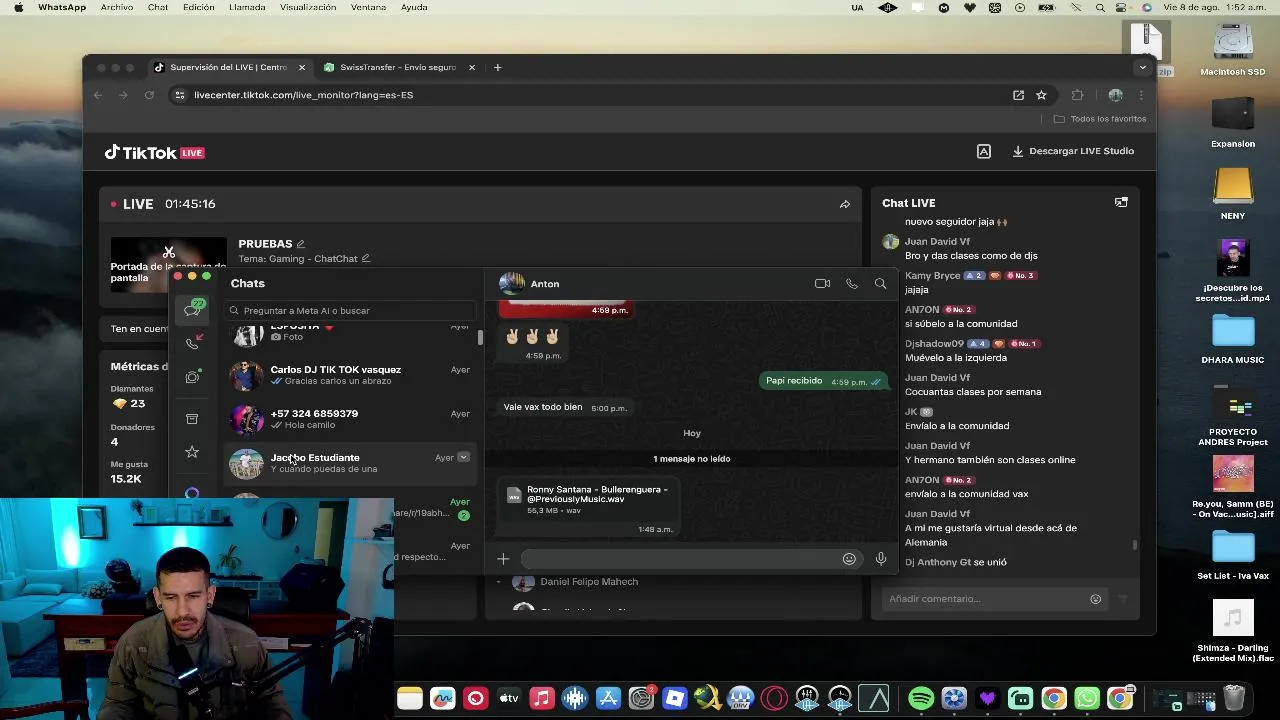The width and height of the screenshot is (1280, 720).
Task: Click WhatsApp chat list scrollbar
Action: pyautogui.click(x=480, y=338)
